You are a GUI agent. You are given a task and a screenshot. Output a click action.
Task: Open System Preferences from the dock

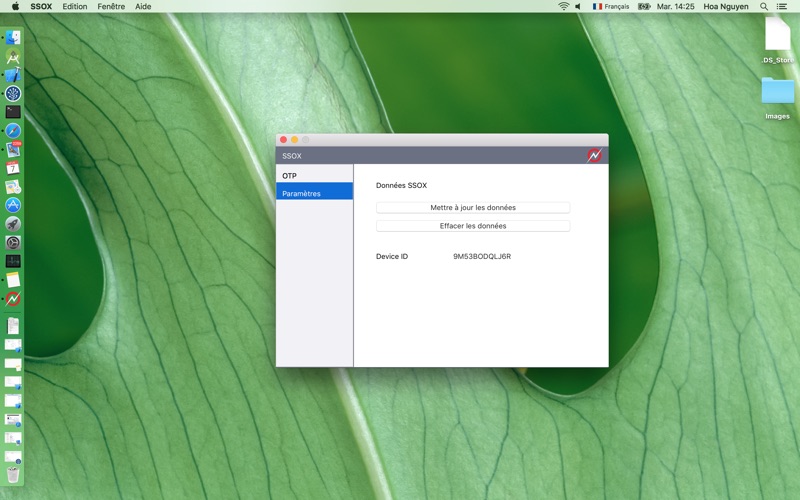click(13, 242)
